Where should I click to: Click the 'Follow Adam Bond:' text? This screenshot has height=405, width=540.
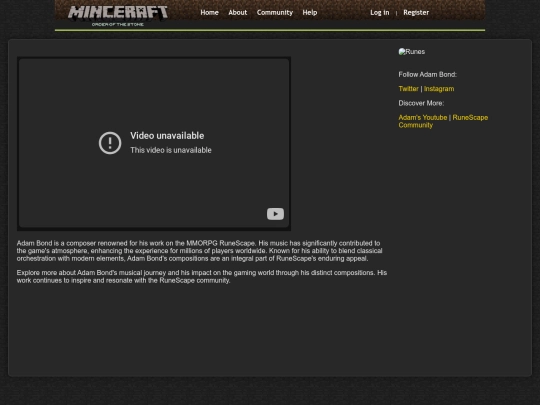pos(427,74)
